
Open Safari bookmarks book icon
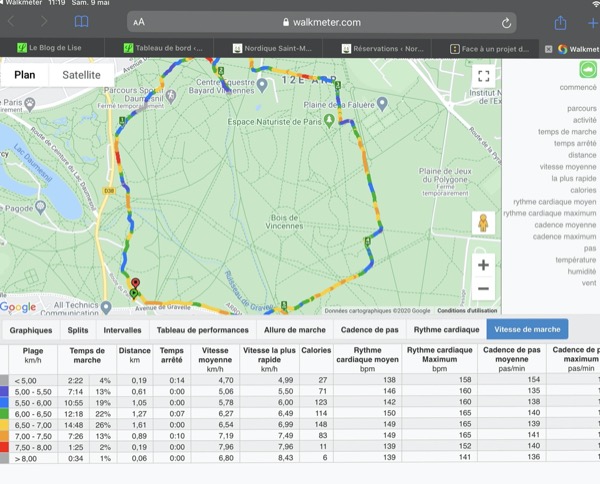[x=81, y=22]
